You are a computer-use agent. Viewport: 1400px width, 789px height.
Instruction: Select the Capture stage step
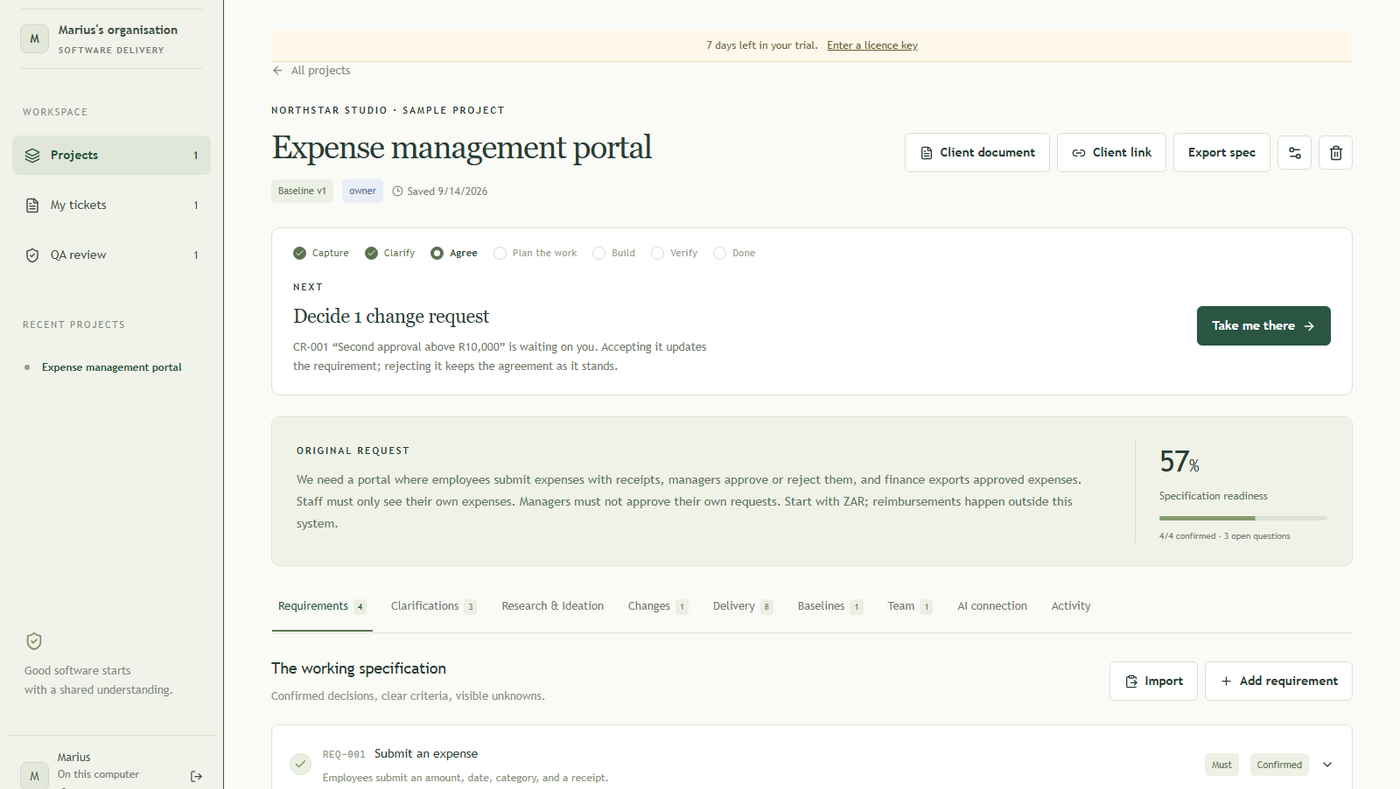(321, 253)
